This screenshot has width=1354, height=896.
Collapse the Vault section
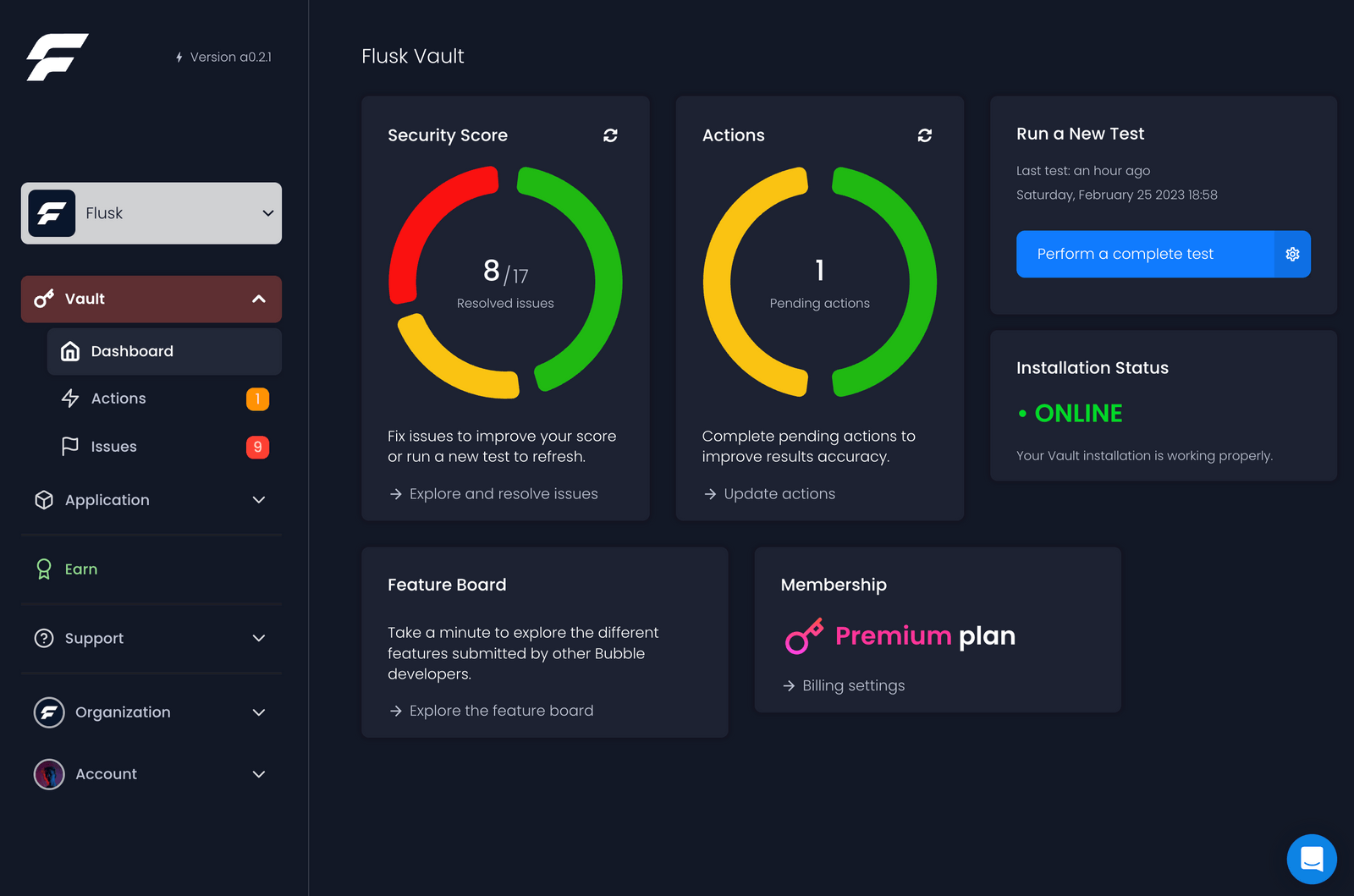pos(259,299)
